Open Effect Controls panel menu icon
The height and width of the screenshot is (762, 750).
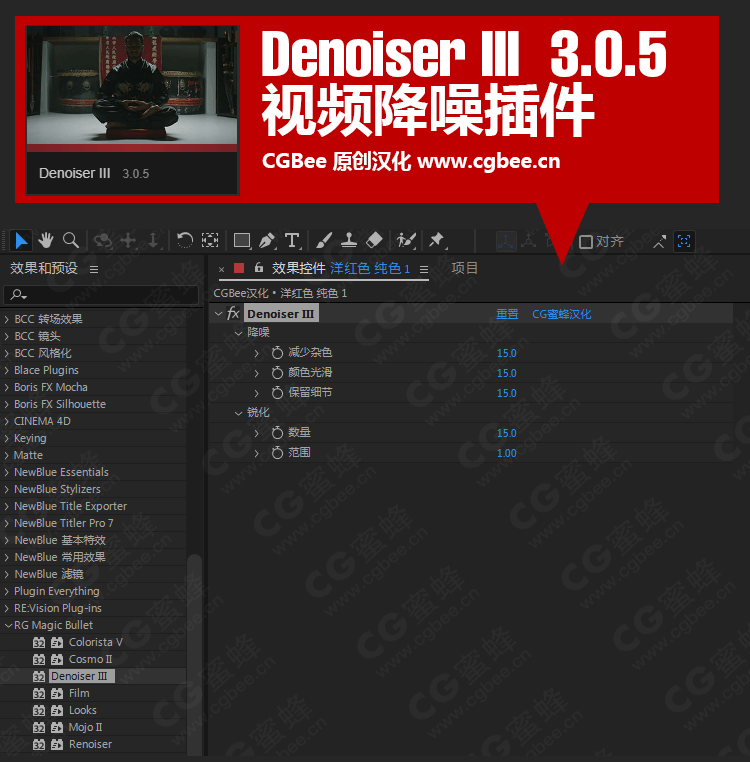tap(424, 269)
